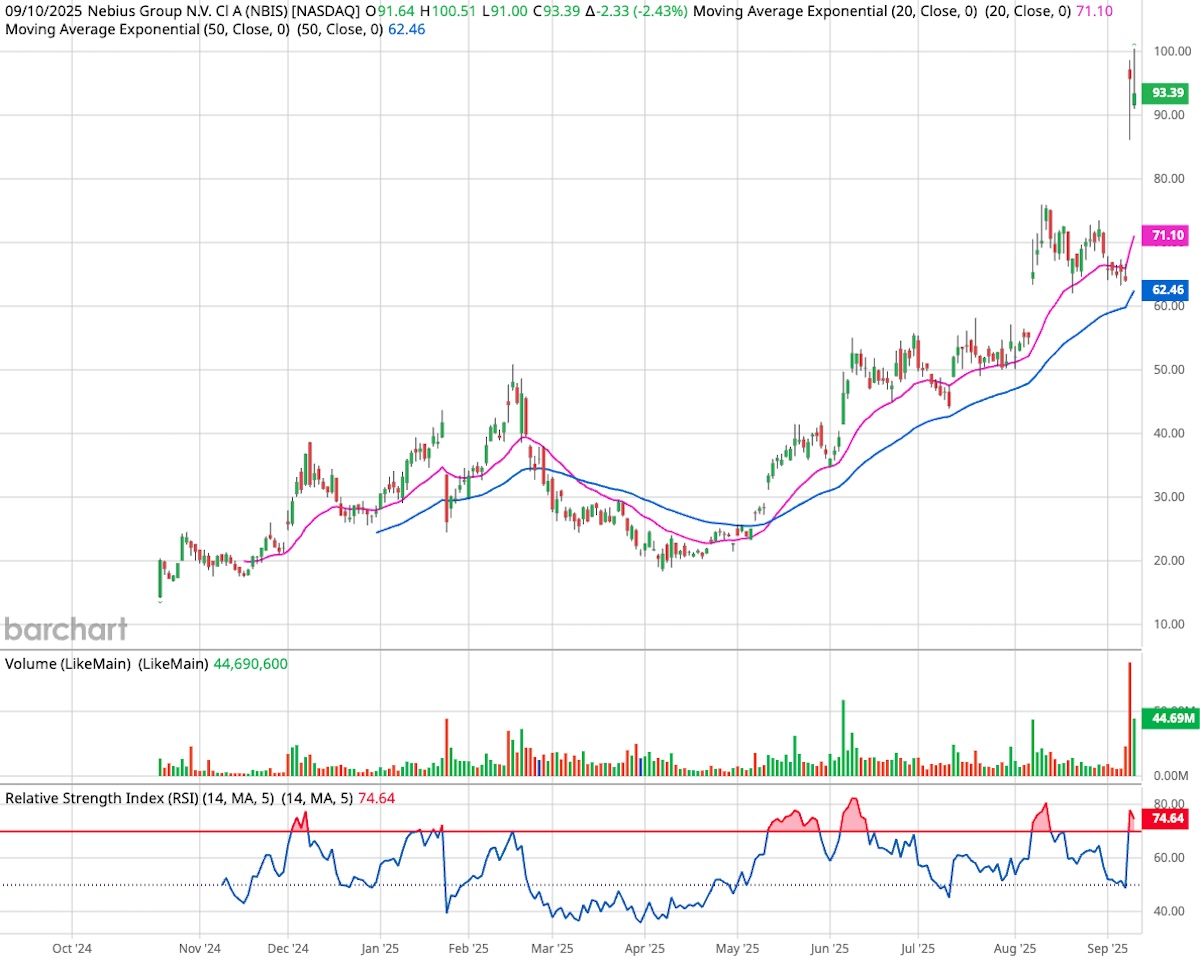This screenshot has height=963, width=1200.
Task: Click the 44,690,600 volume reading
Action: (251, 663)
